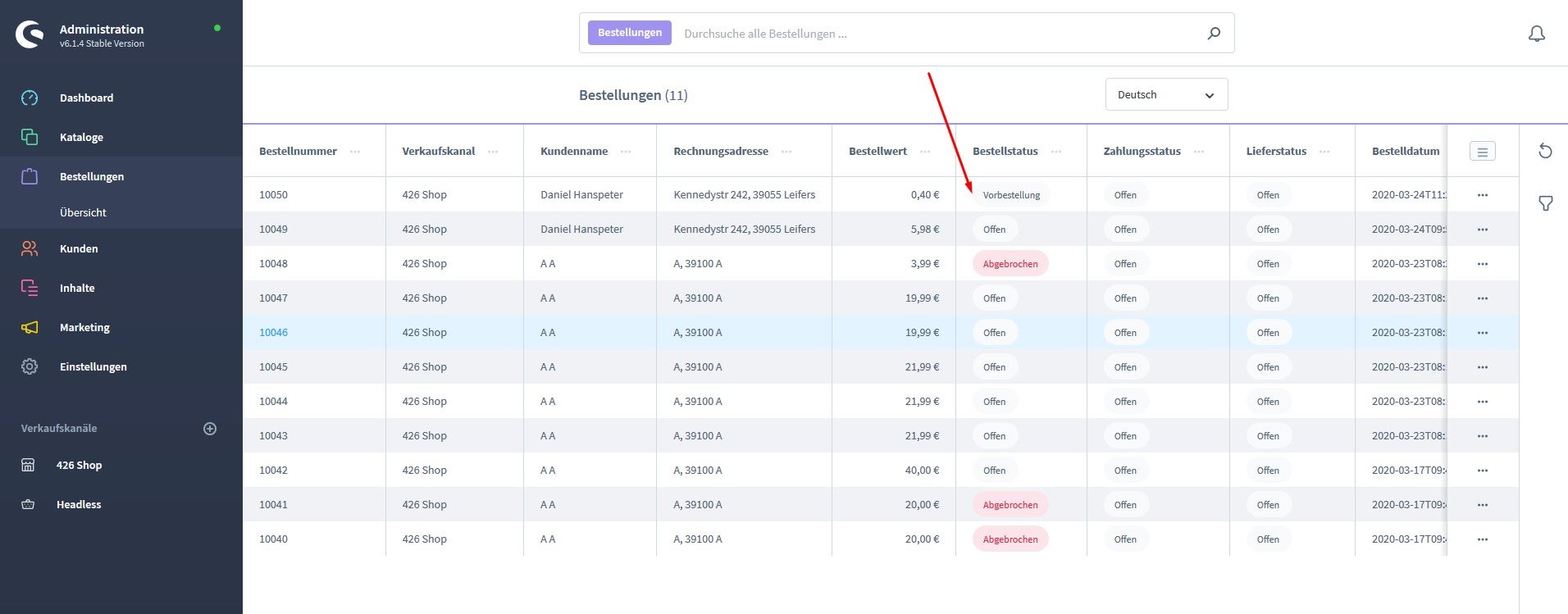Image resolution: width=1568 pixels, height=614 pixels.
Task: Click the Marketing megaphone icon
Action: tap(30, 327)
